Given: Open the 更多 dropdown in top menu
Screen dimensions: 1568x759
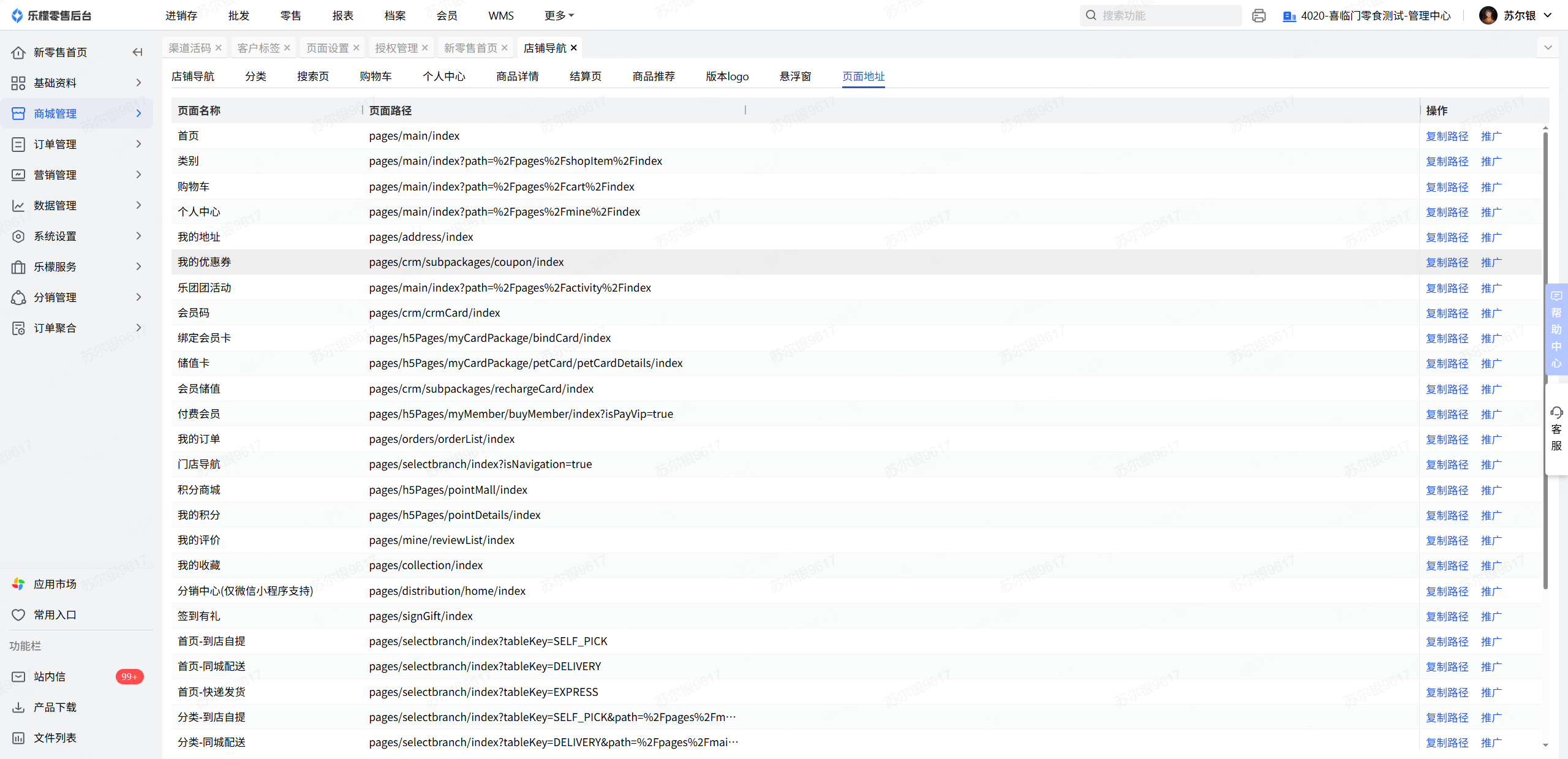Looking at the screenshot, I should (559, 15).
